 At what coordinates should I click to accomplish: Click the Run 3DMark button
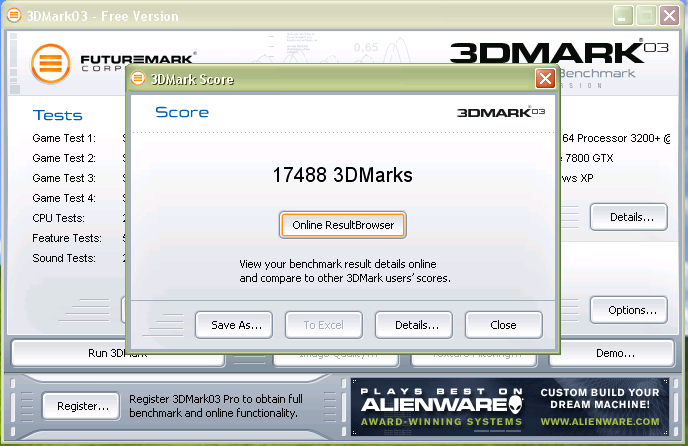click(x=118, y=353)
